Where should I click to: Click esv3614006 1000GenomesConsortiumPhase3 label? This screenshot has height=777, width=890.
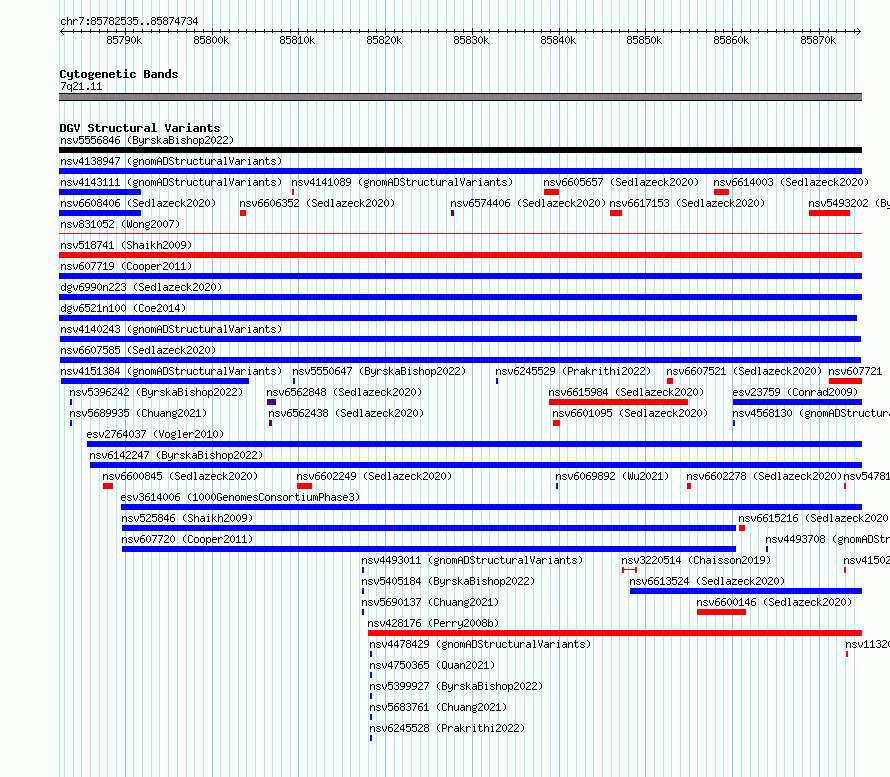[x=240, y=497]
